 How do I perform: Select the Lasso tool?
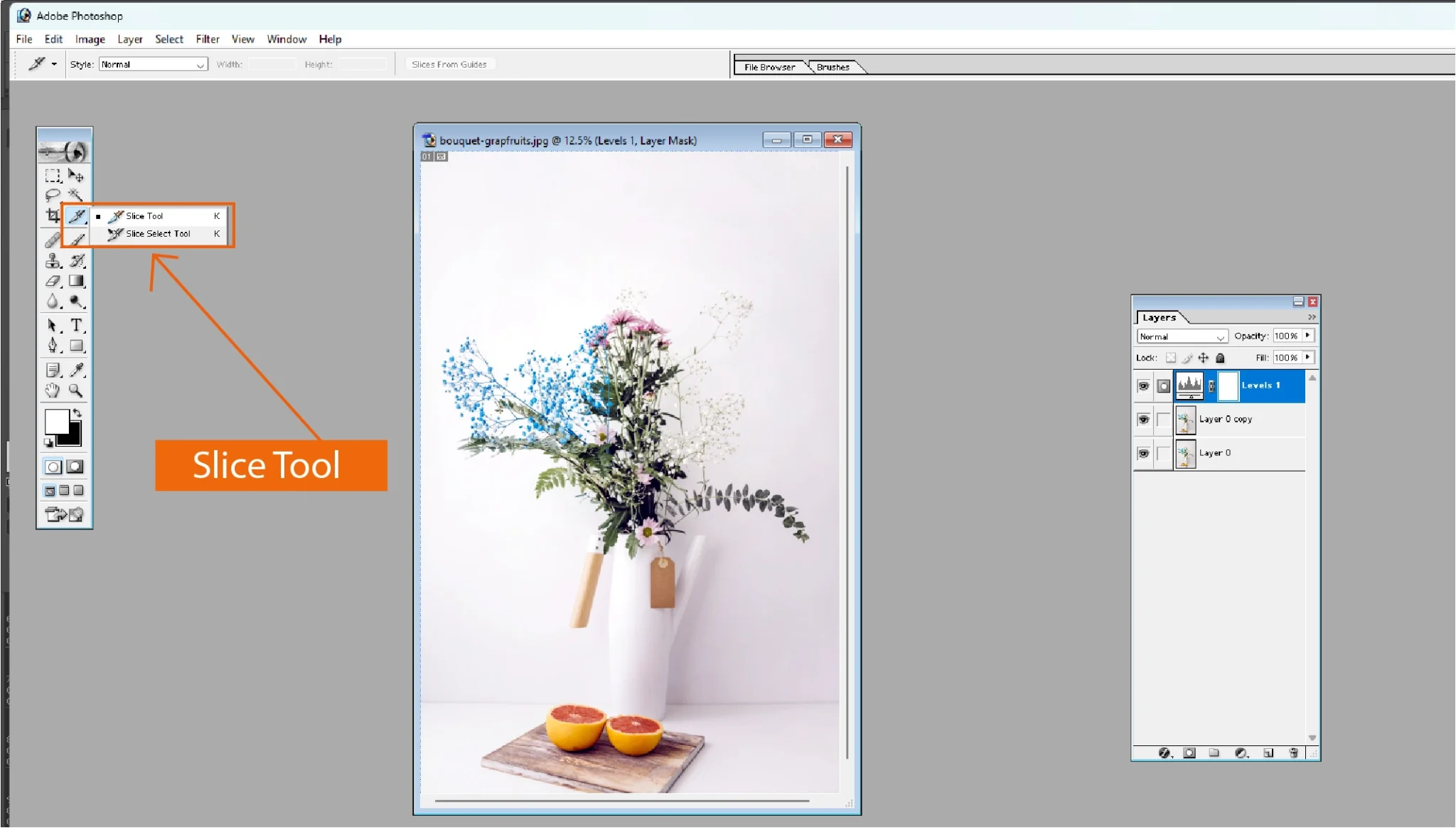[53, 195]
